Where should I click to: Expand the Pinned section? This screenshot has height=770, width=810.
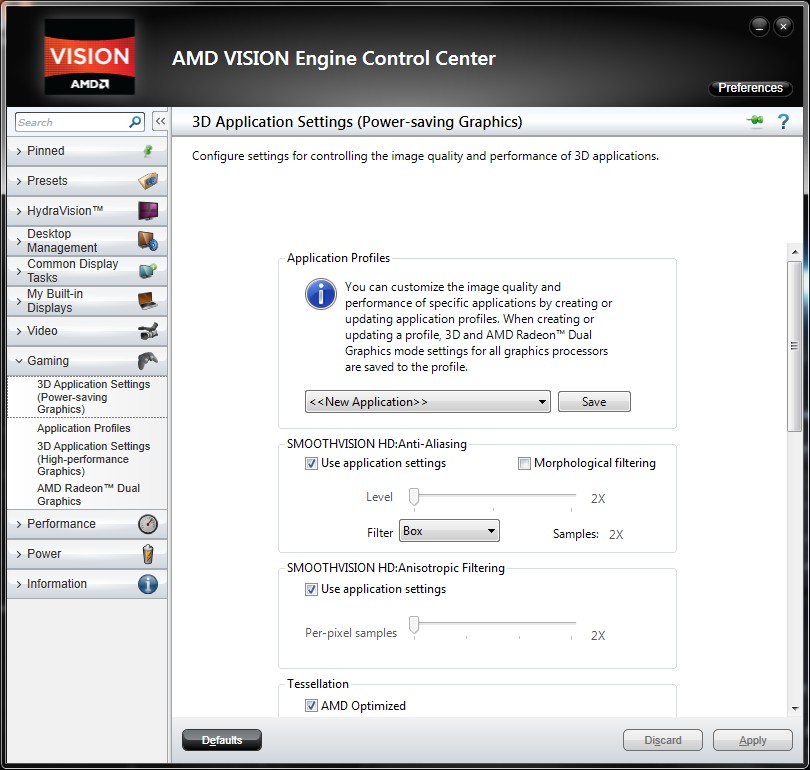87,151
